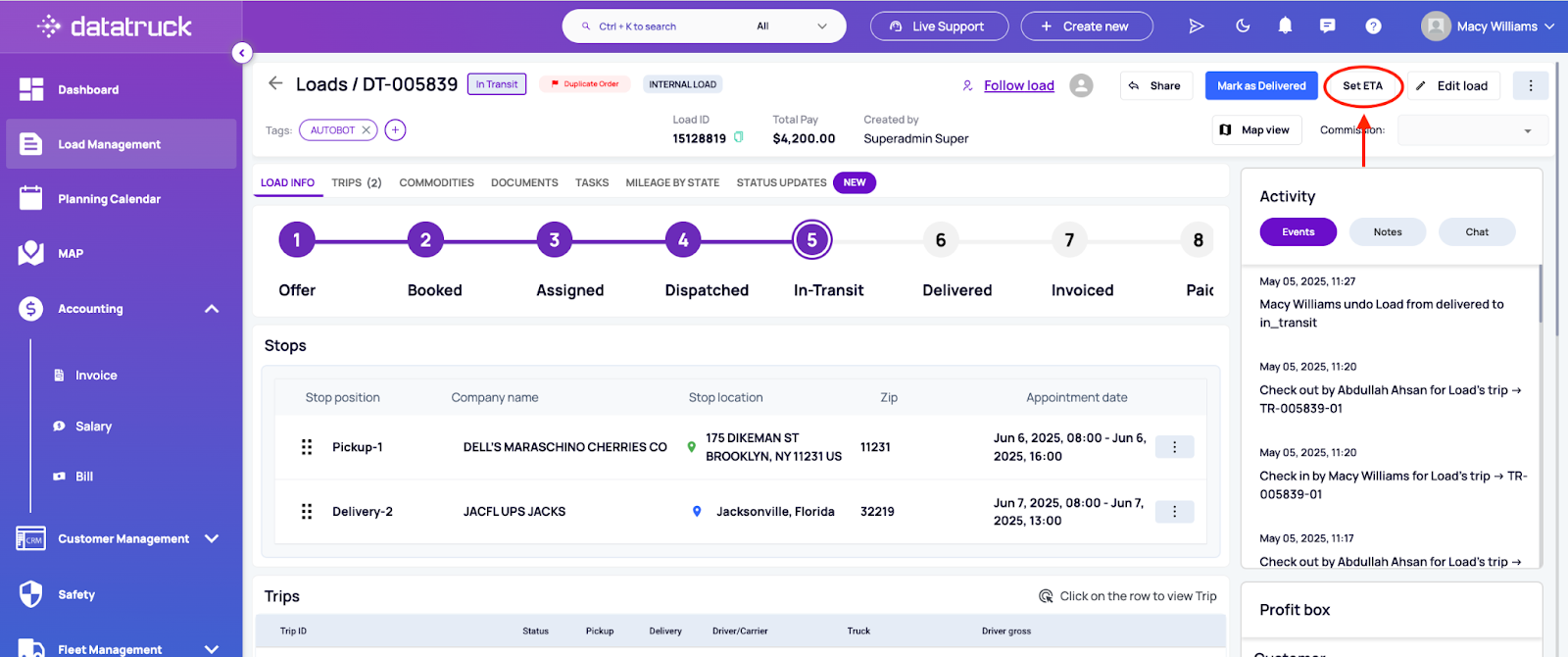Open MILEAGE BY STATE tab
The width and height of the screenshot is (1568, 657).
point(672,183)
